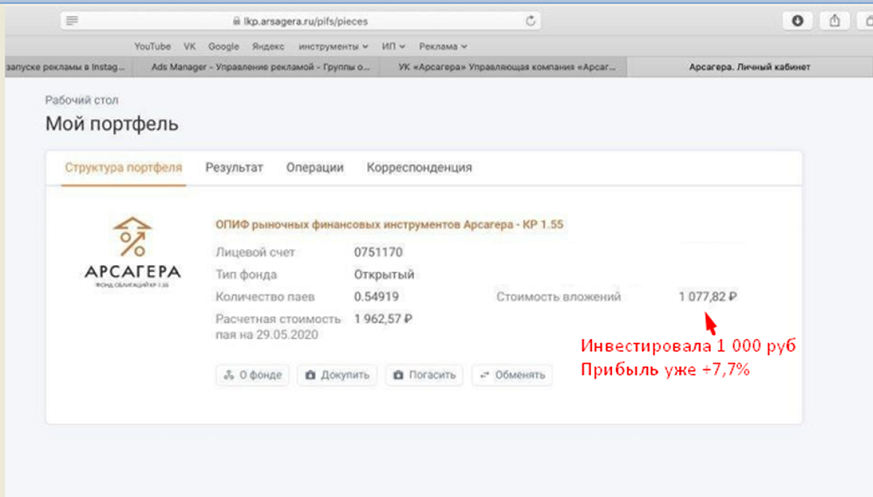Select the Корреспонденция tab

point(419,168)
